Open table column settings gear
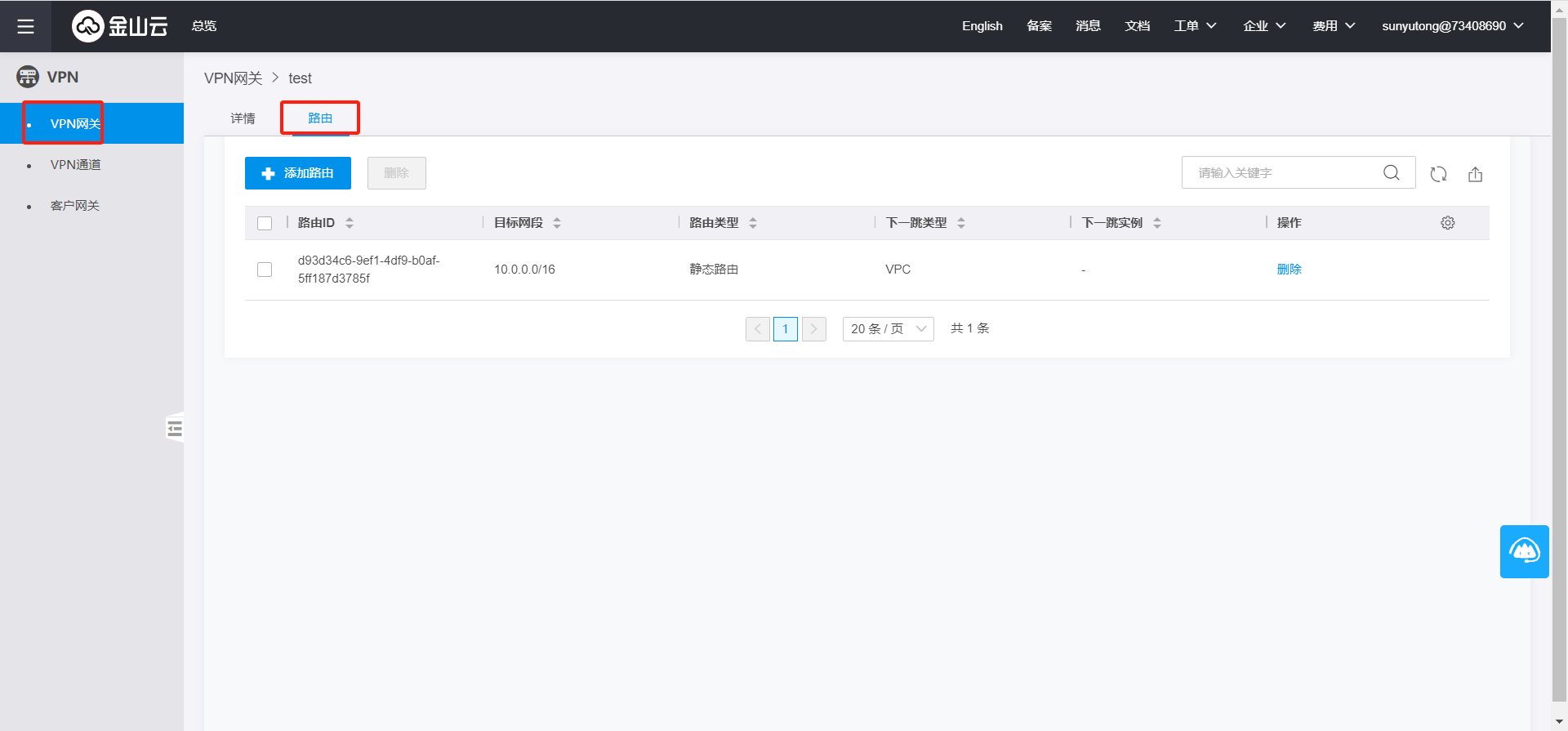The image size is (1568, 731). [1447, 223]
